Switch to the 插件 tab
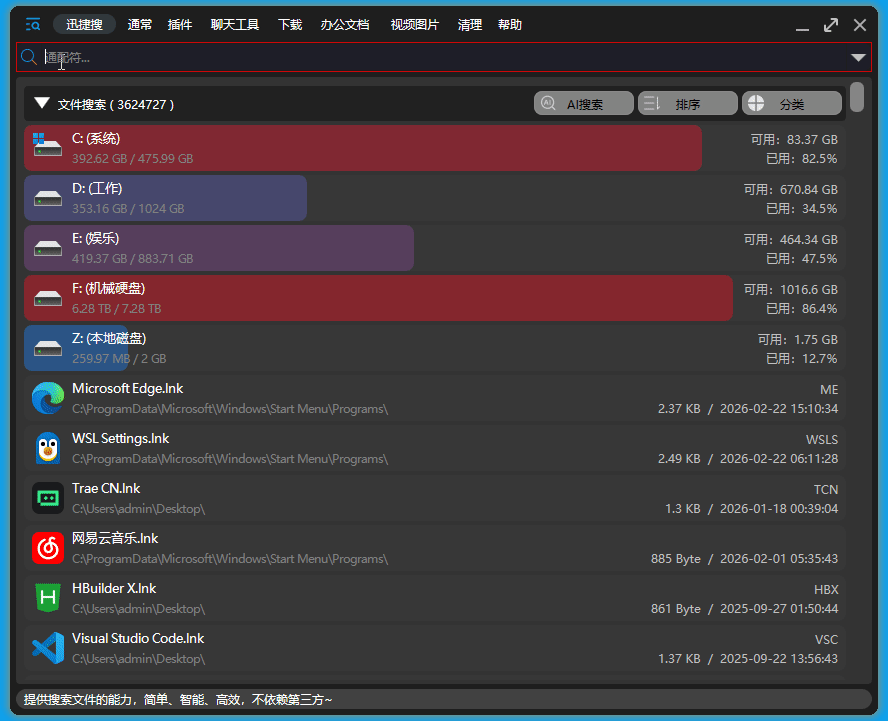Viewport: 888px width, 721px height. [x=180, y=25]
